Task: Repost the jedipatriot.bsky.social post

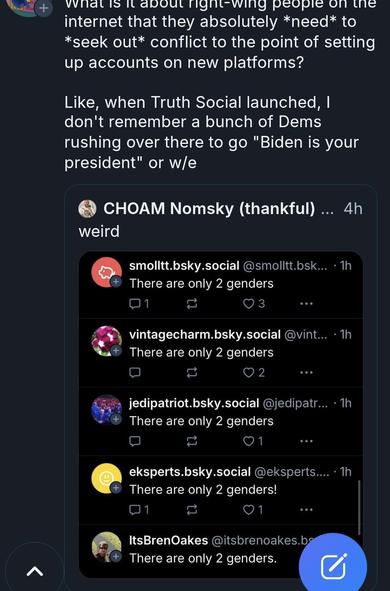Action: pos(192,441)
